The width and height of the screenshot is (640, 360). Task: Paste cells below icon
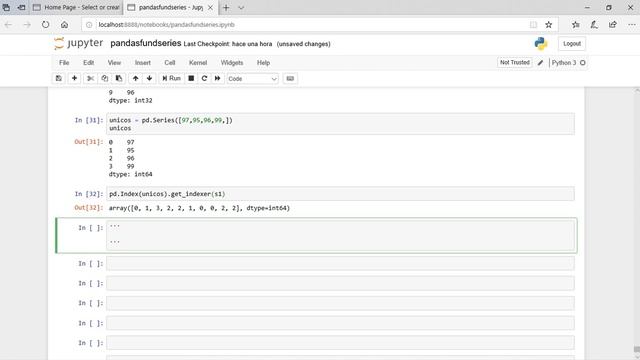pyautogui.click(x=119, y=78)
